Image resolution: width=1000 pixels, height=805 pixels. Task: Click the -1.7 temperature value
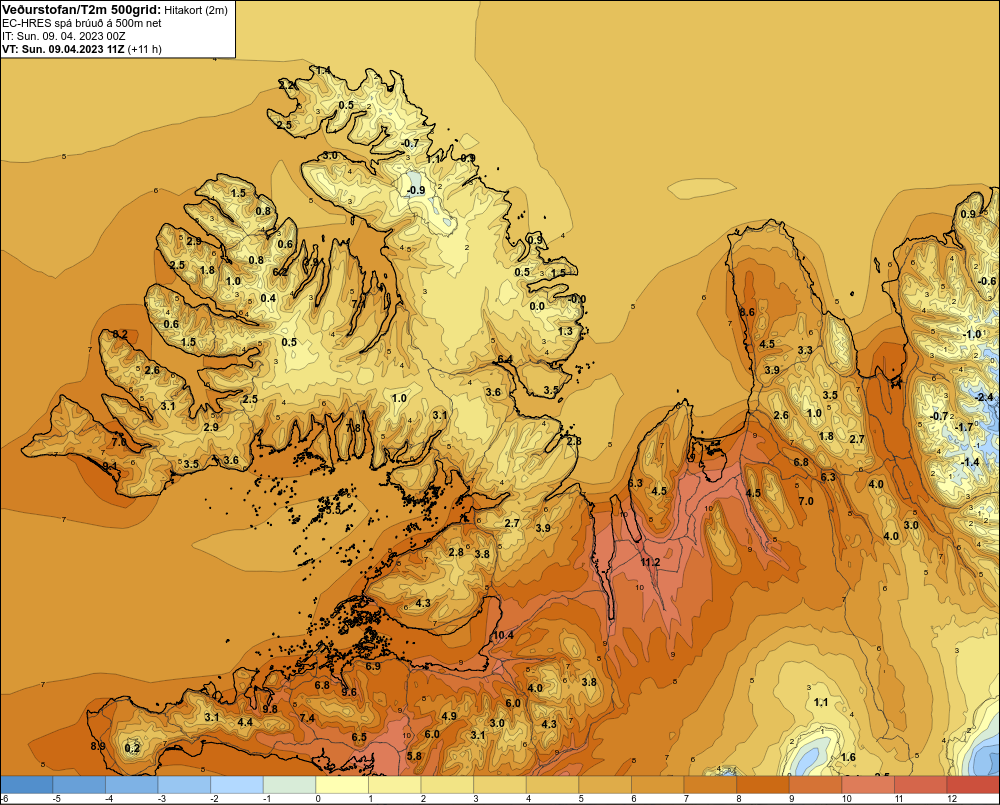964,427
